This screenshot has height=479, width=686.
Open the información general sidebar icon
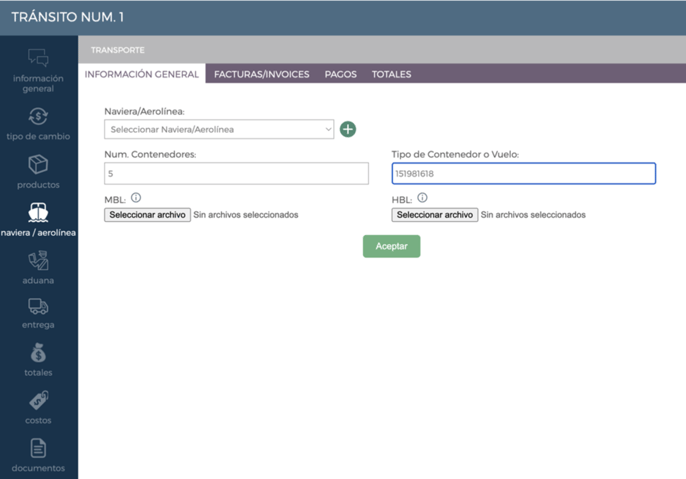point(38,58)
